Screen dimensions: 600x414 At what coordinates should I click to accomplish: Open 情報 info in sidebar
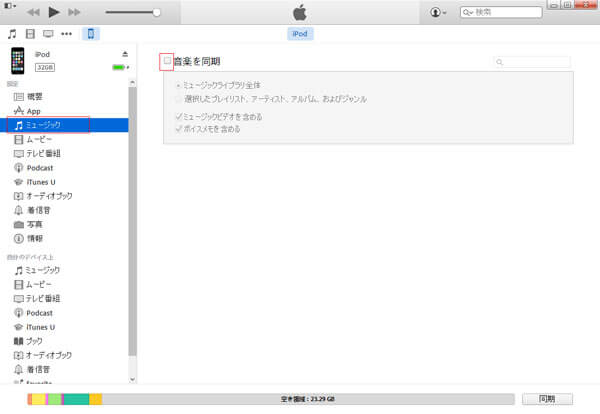click(28, 238)
